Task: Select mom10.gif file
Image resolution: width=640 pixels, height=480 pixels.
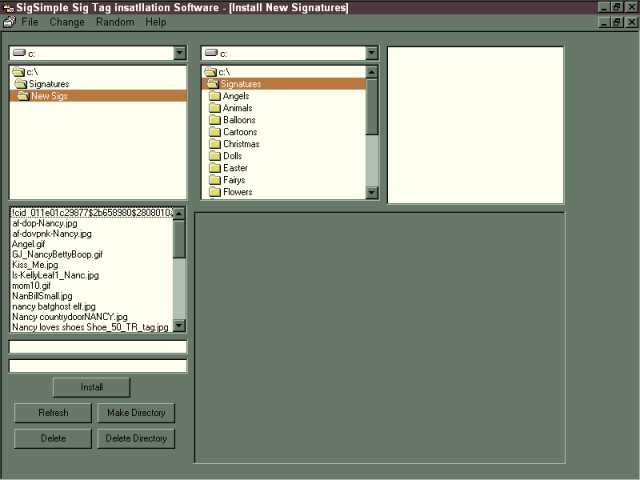Action: [x=31, y=286]
